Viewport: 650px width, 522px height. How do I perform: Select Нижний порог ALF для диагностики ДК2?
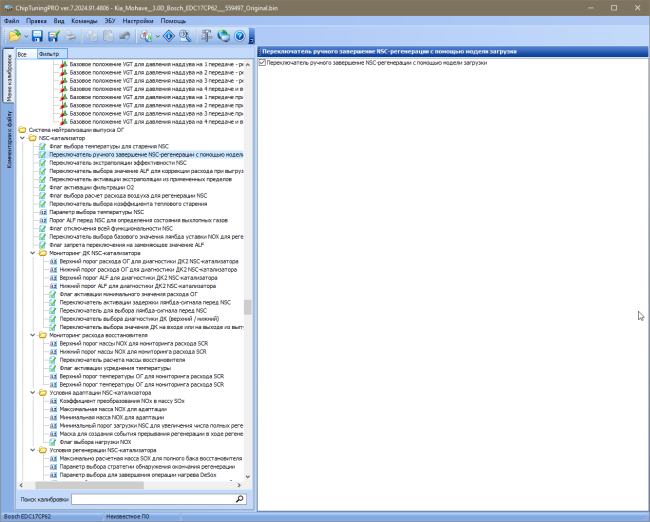[x=138, y=286]
